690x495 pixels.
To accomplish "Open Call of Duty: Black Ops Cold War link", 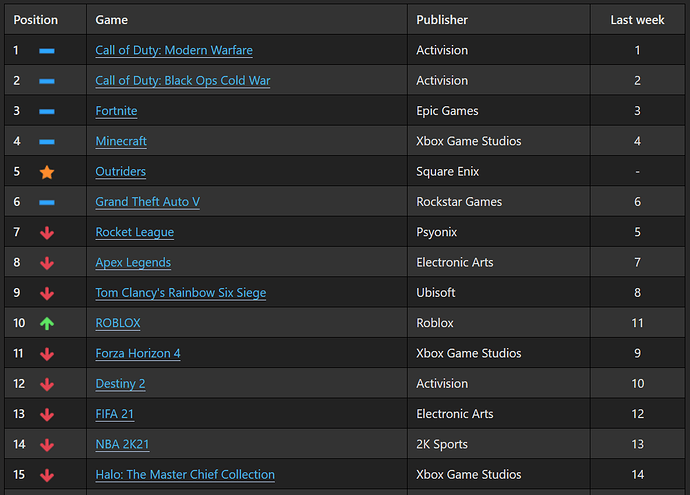I will click(183, 81).
